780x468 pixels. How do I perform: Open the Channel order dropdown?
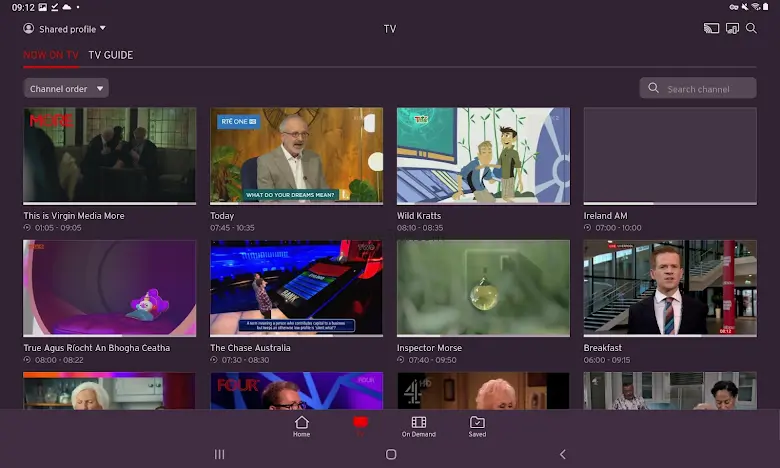coord(66,89)
